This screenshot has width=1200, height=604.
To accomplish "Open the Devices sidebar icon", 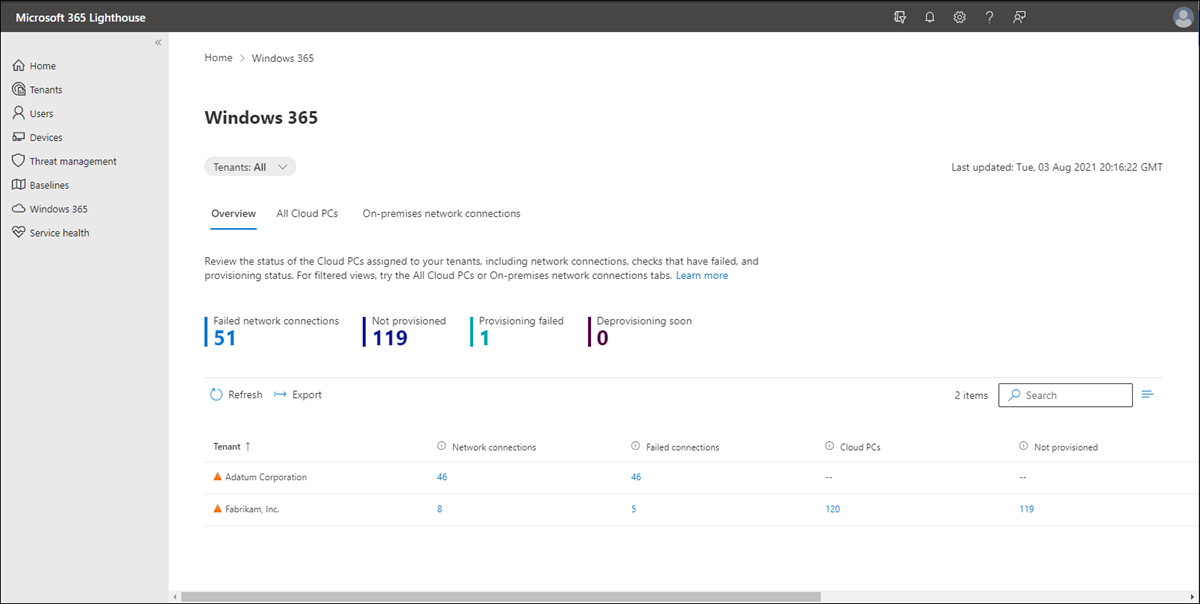I will 18,137.
